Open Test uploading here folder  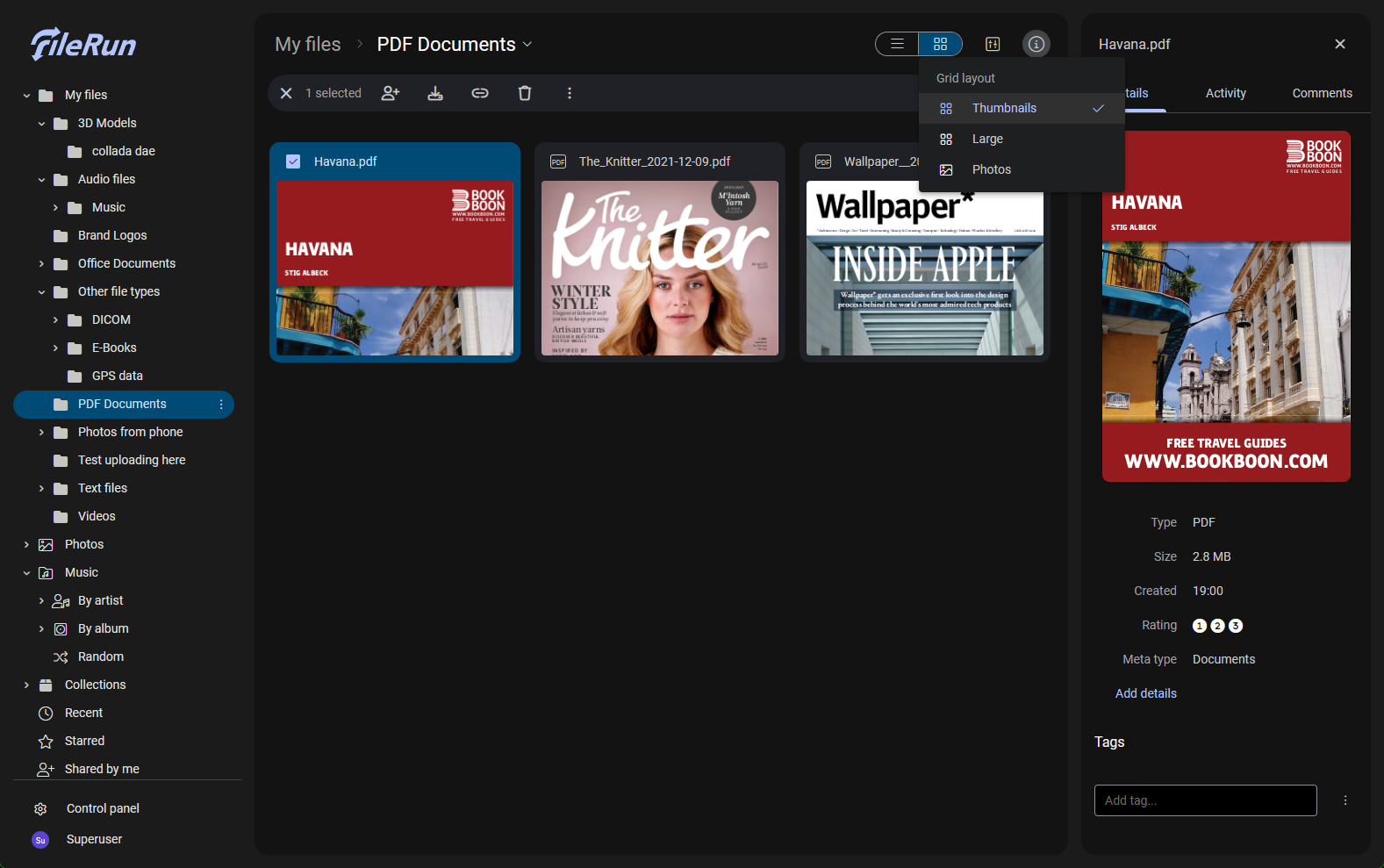tap(131, 460)
